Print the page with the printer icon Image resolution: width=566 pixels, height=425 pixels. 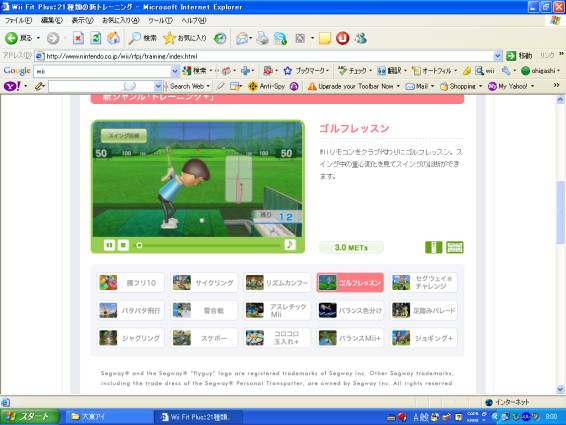tap(262, 38)
